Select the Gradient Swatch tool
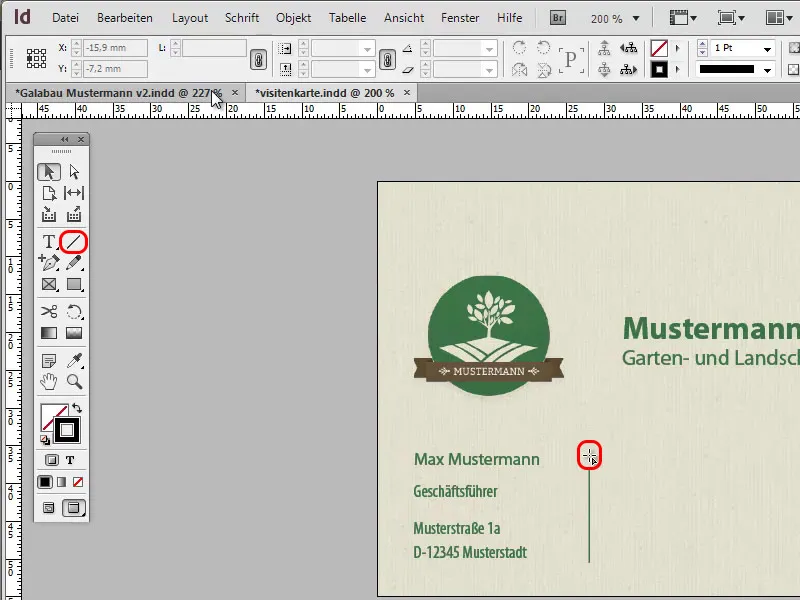Viewport: 800px width, 600px height. 49,333
